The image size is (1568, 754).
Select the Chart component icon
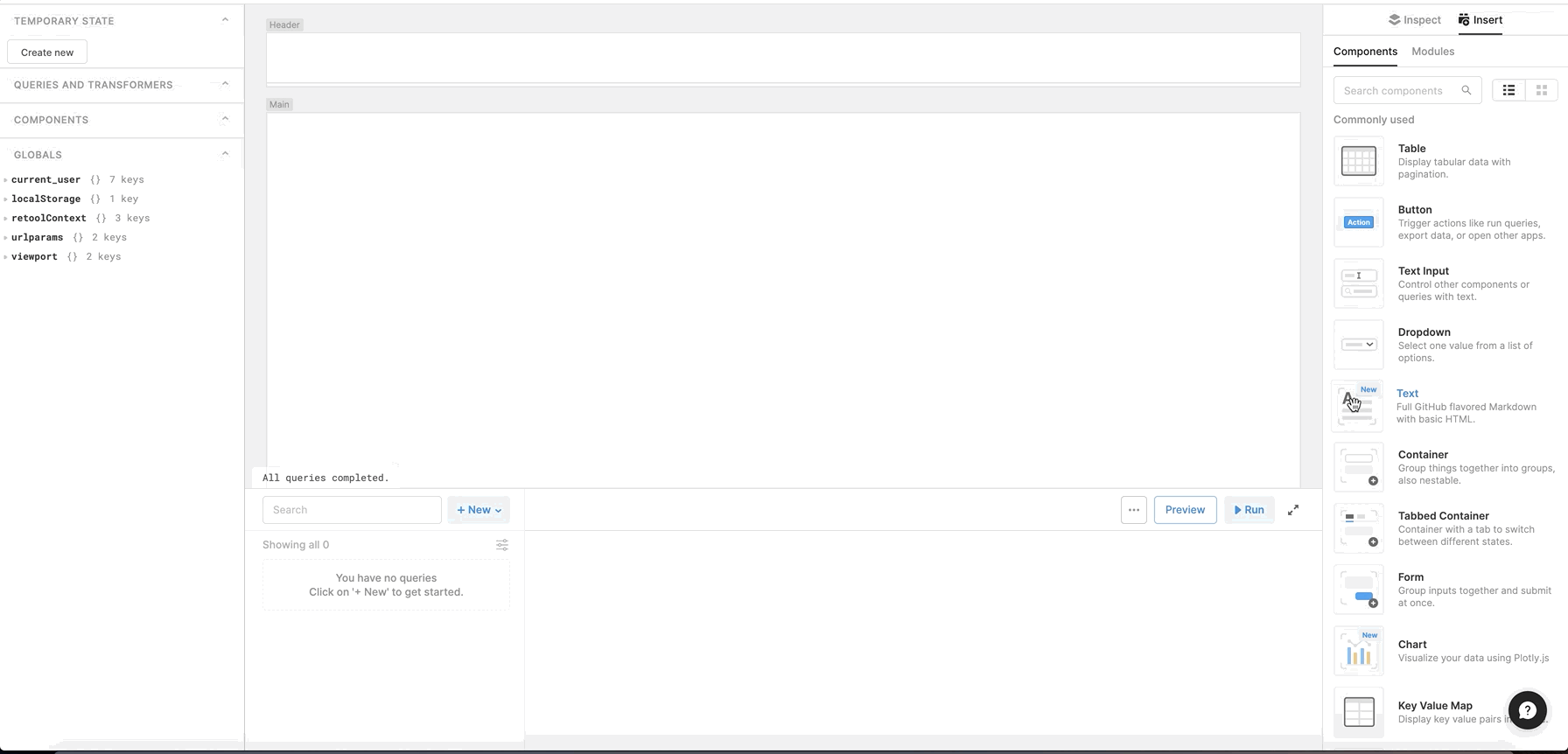(x=1359, y=651)
